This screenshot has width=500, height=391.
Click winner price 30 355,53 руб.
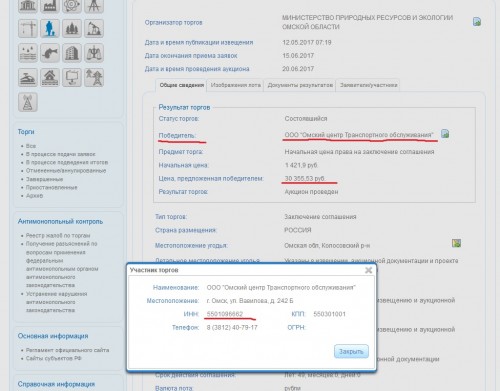[305, 178]
